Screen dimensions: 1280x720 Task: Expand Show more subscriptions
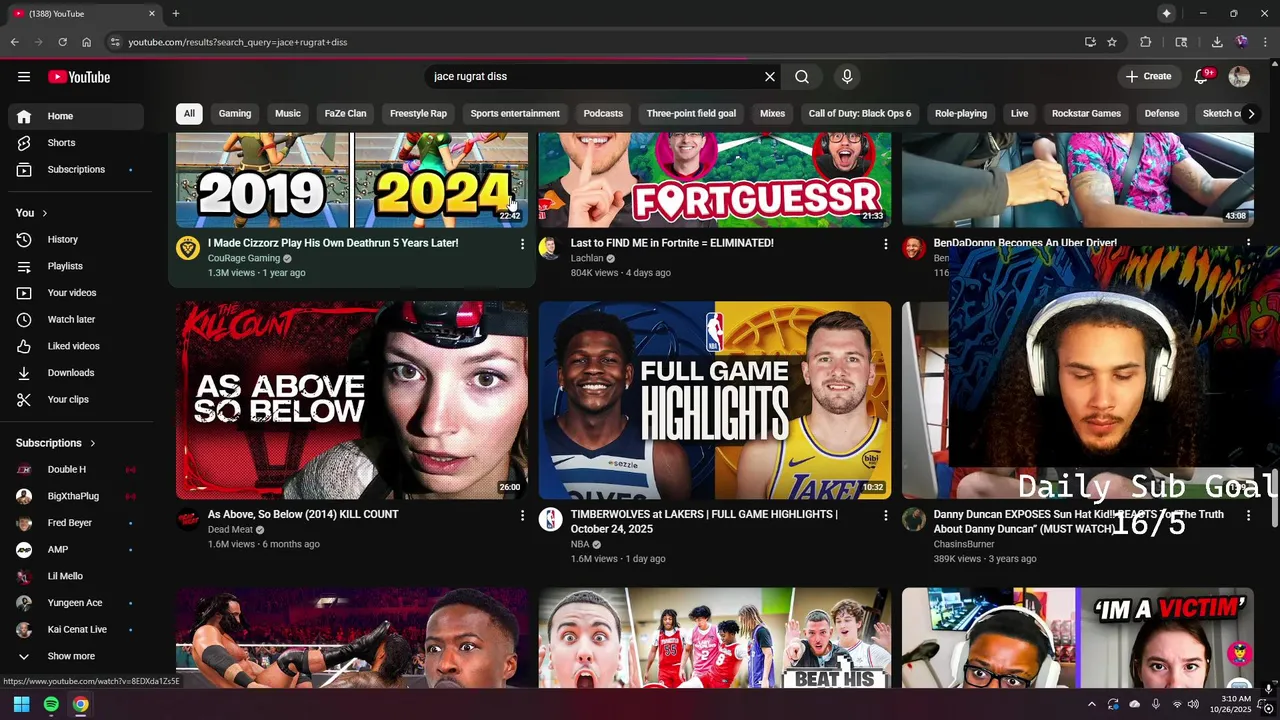pos(76,656)
